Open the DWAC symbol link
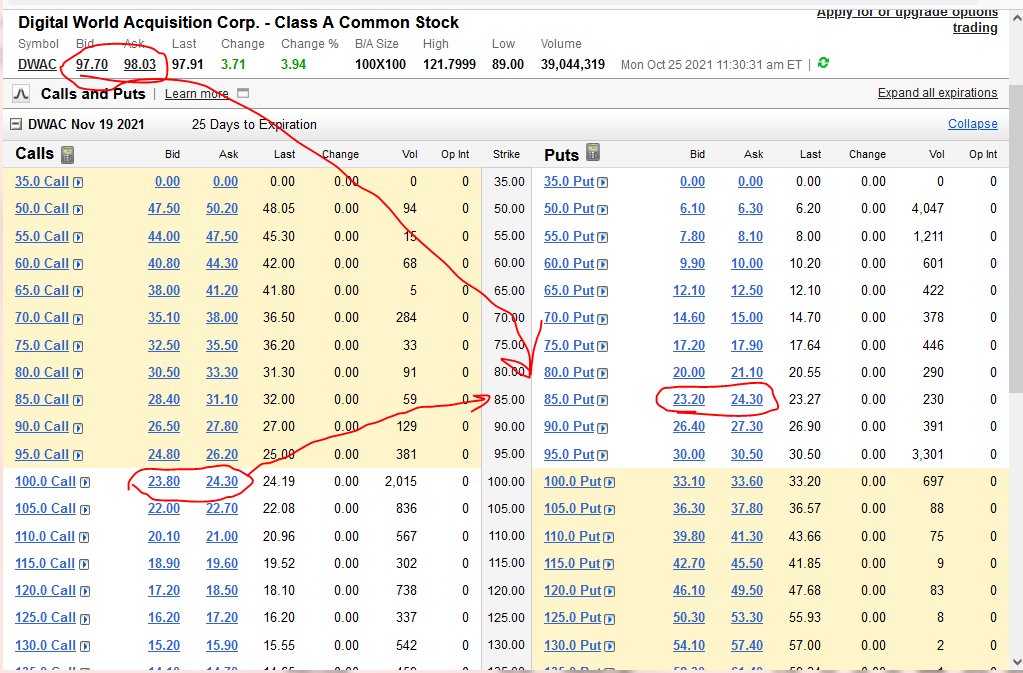 [37, 64]
